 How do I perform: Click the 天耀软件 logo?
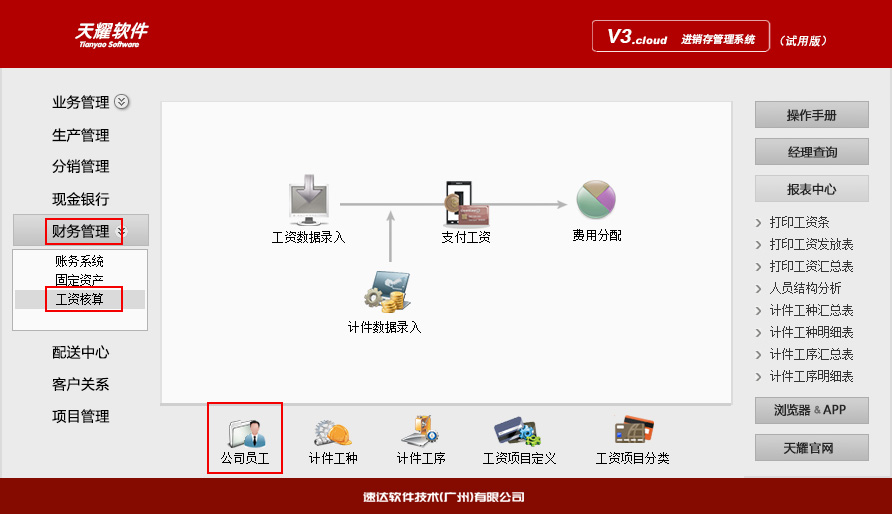[x=111, y=35]
